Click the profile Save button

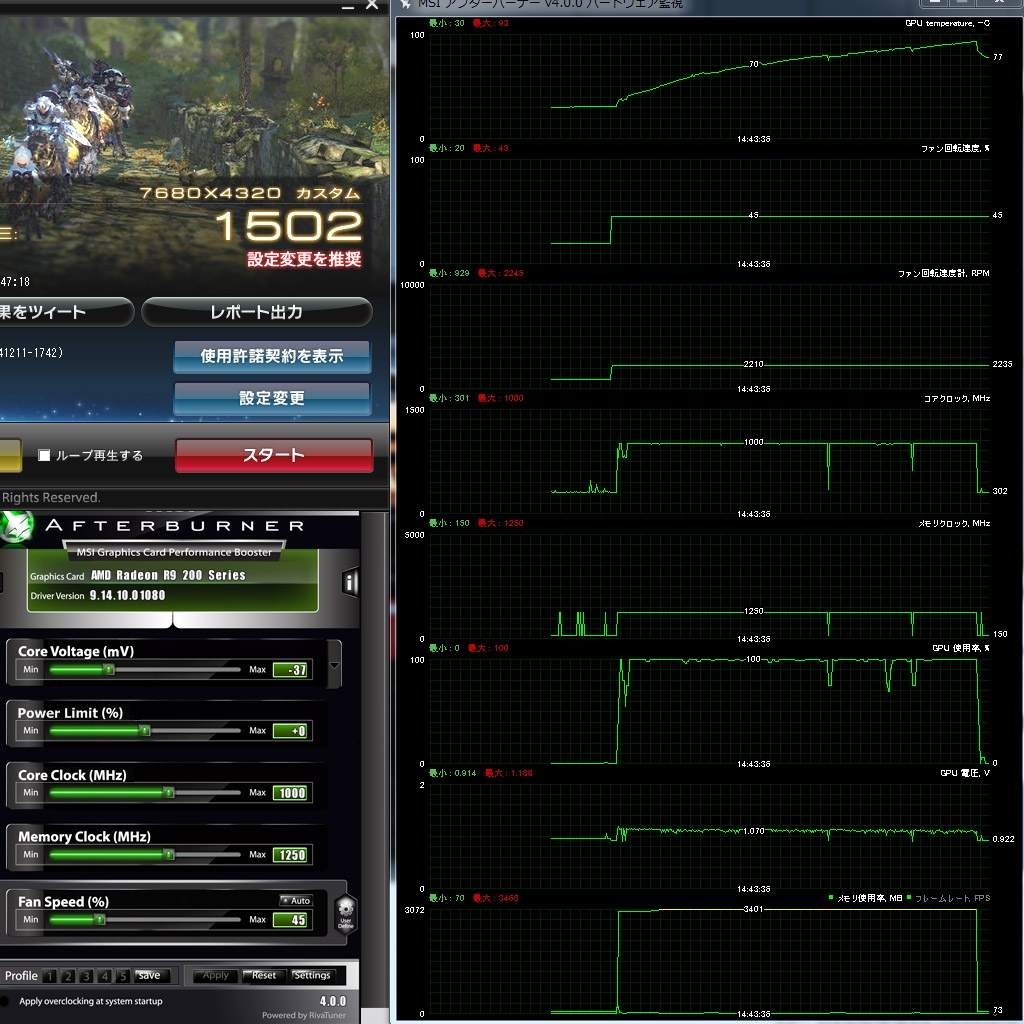coord(149,976)
